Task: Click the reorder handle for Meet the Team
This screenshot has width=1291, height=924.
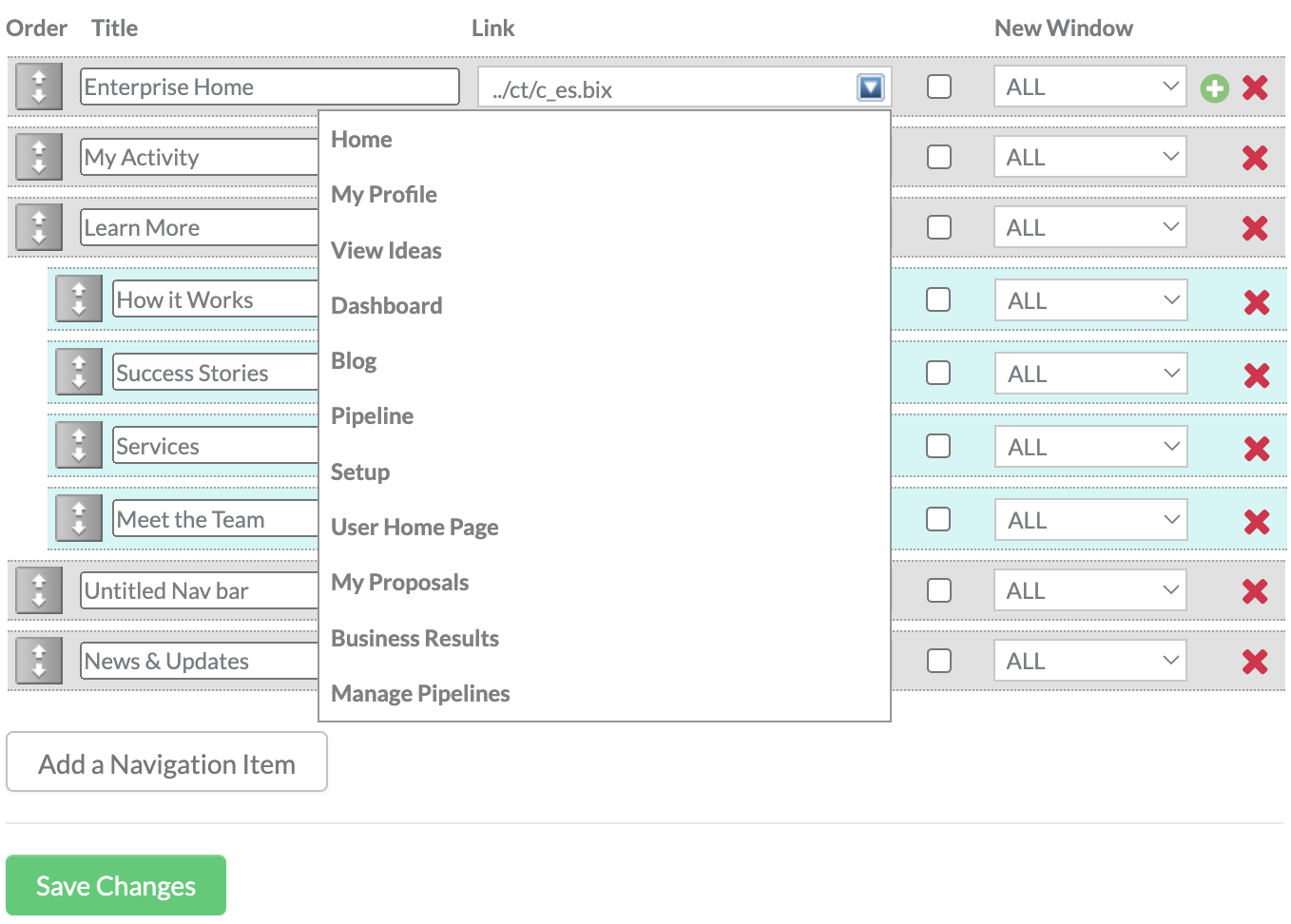Action: [79, 519]
